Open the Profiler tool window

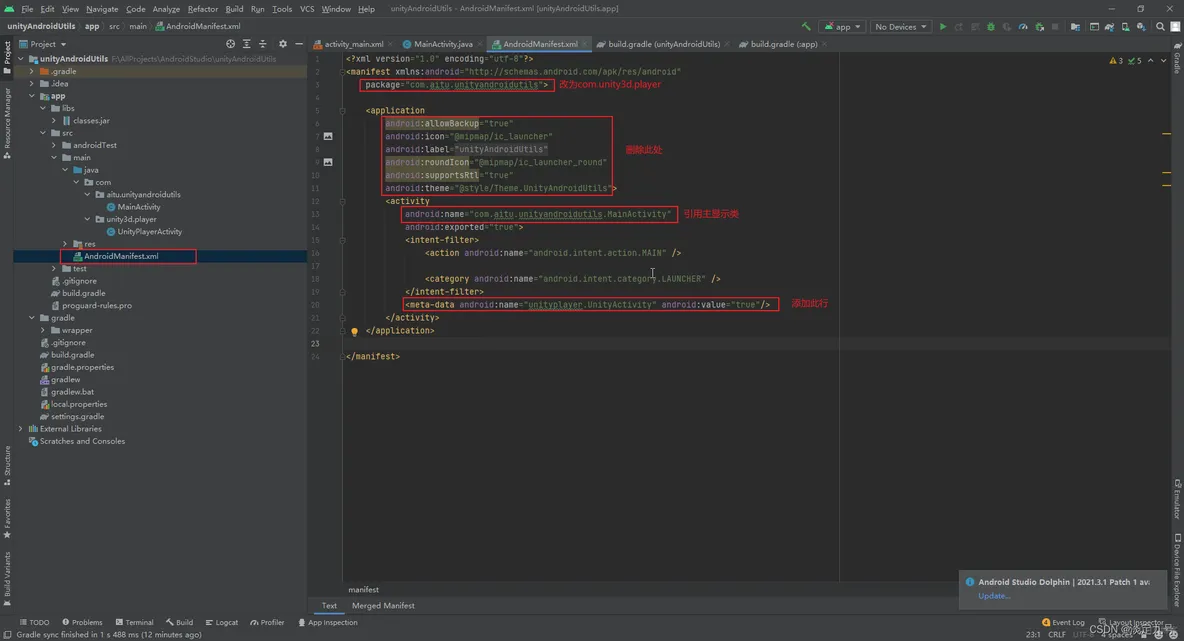pyautogui.click(x=267, y=623)
